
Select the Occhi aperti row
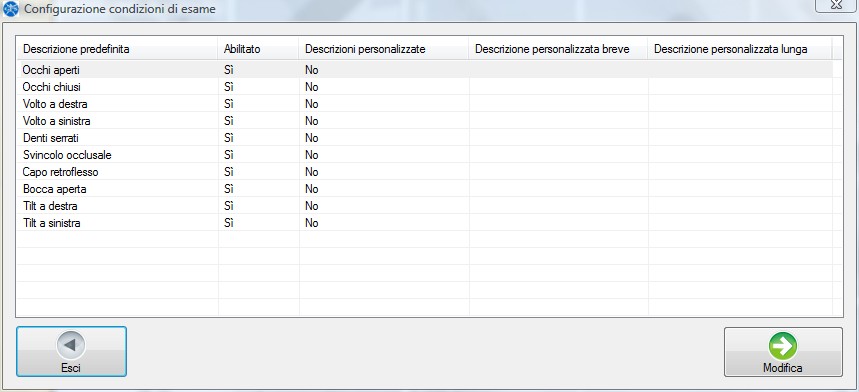pyautogui.click(x=424, y=70)
